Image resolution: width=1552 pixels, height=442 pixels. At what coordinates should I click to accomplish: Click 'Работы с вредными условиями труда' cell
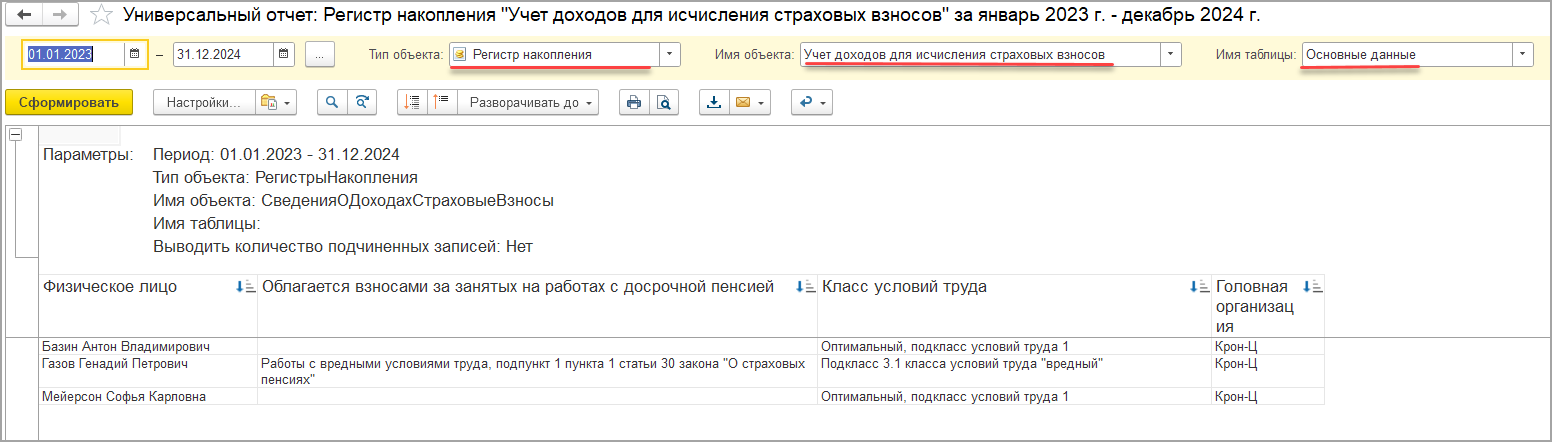[537, 372]
